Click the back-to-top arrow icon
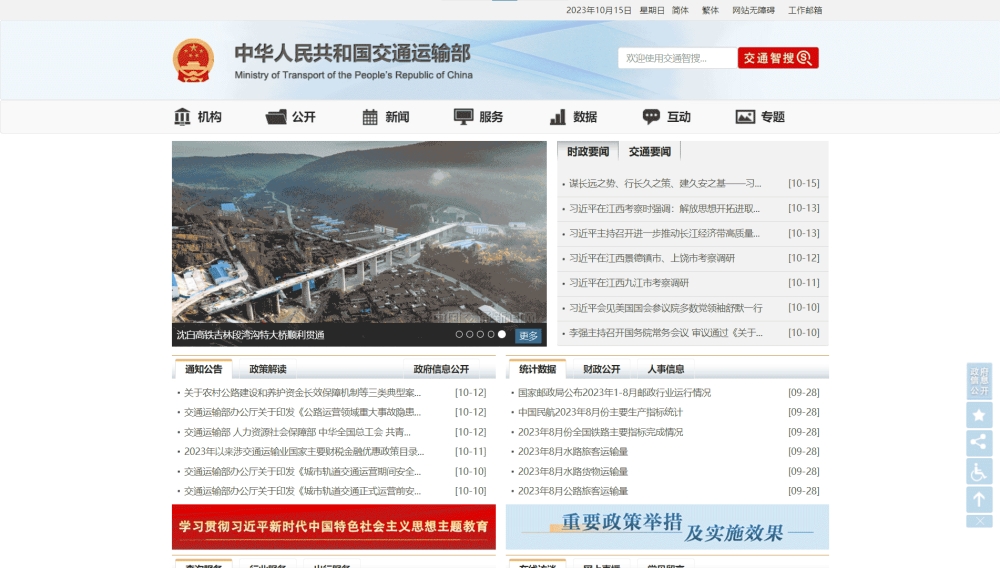 980,499
